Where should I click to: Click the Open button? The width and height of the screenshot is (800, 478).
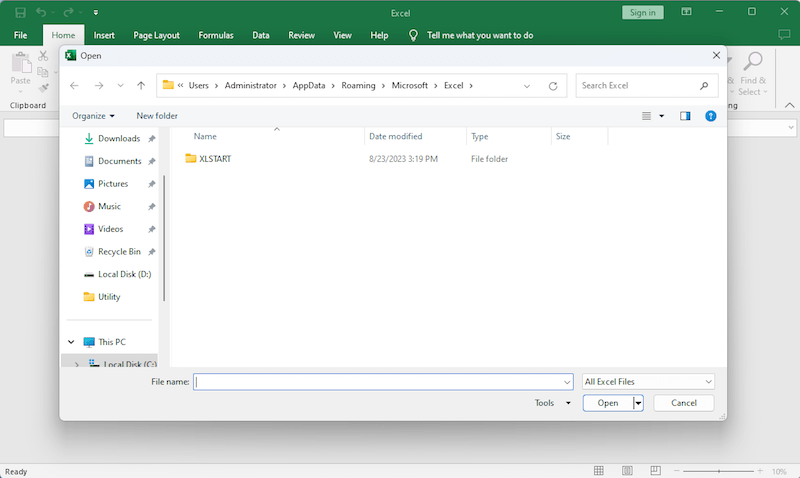coord(608,403)
